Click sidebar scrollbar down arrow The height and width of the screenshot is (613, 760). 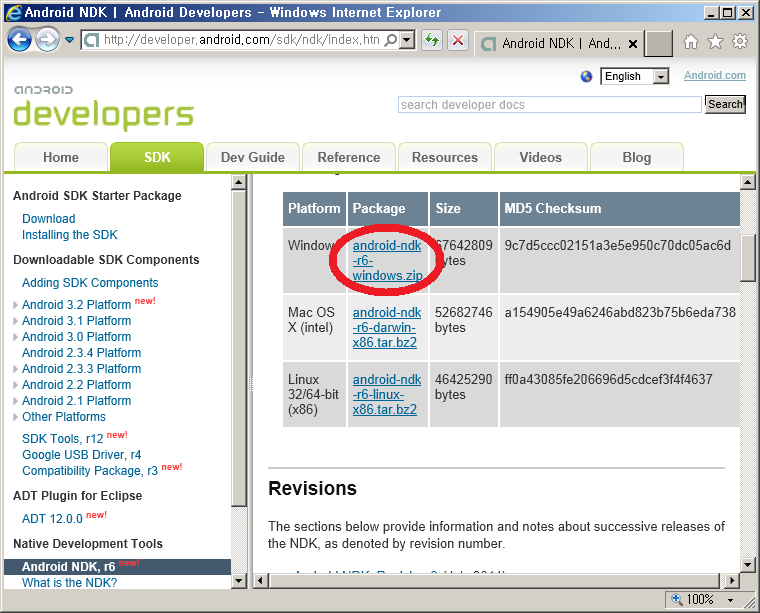click(x=238, y=581)
